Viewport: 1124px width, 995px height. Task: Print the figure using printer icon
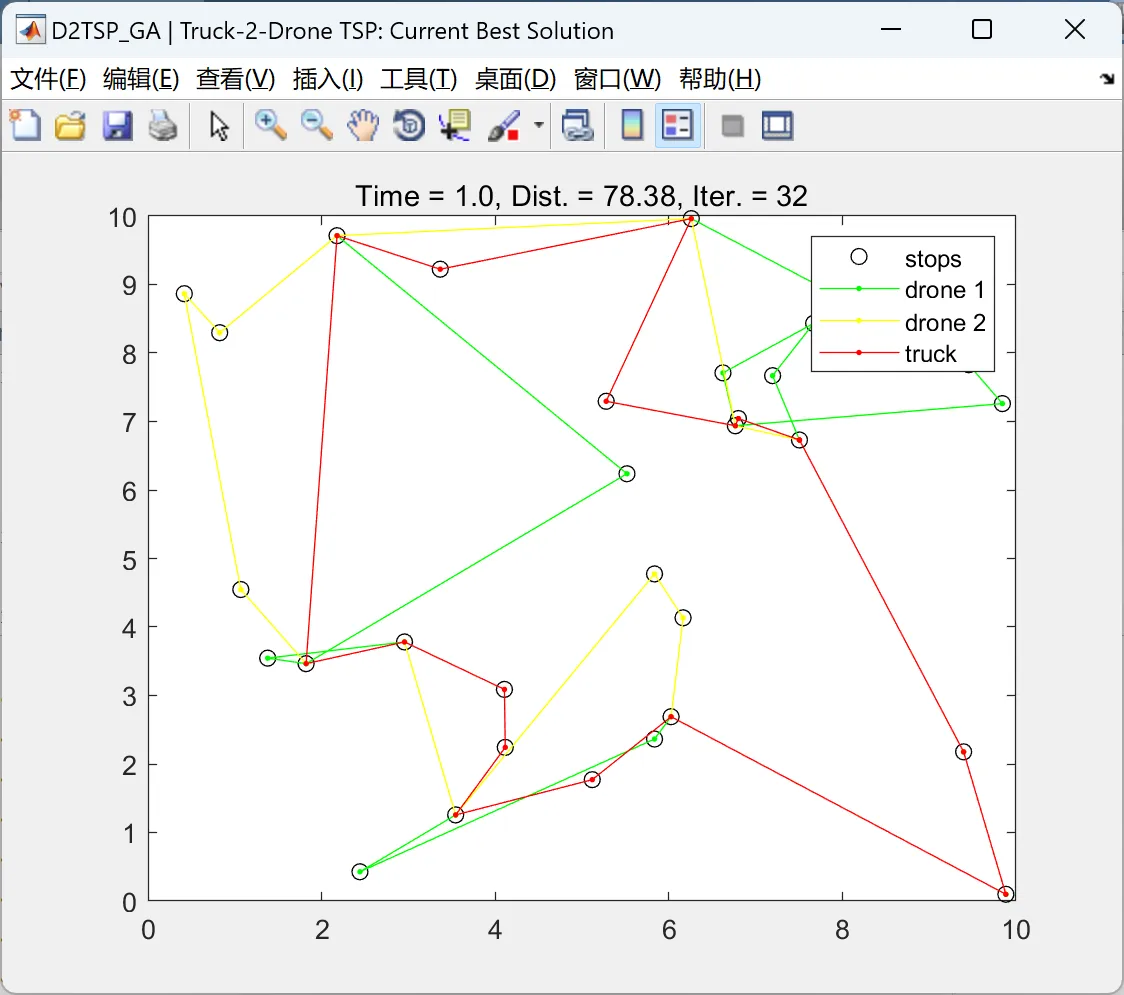tap(163, 125)
